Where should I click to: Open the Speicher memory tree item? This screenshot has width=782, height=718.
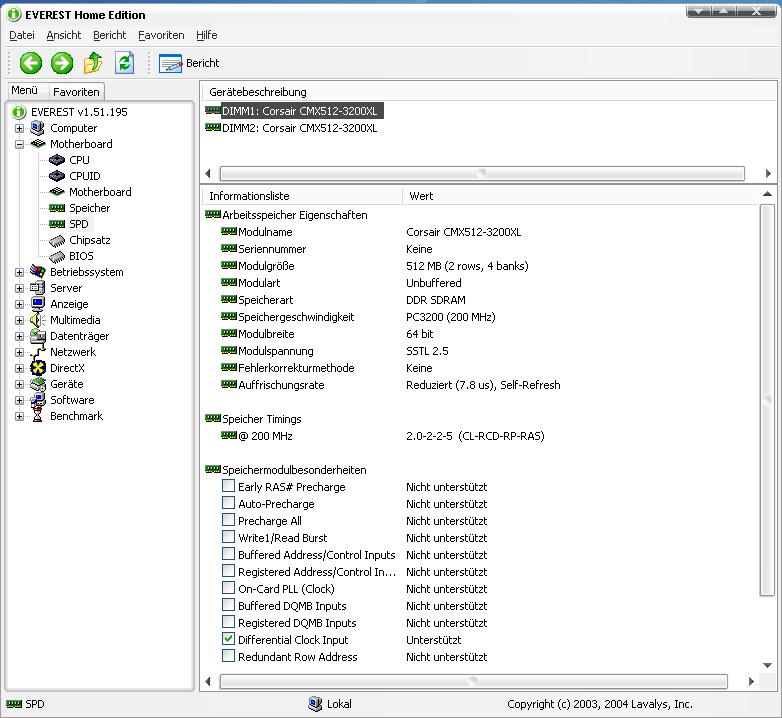[x=89, y=208]
